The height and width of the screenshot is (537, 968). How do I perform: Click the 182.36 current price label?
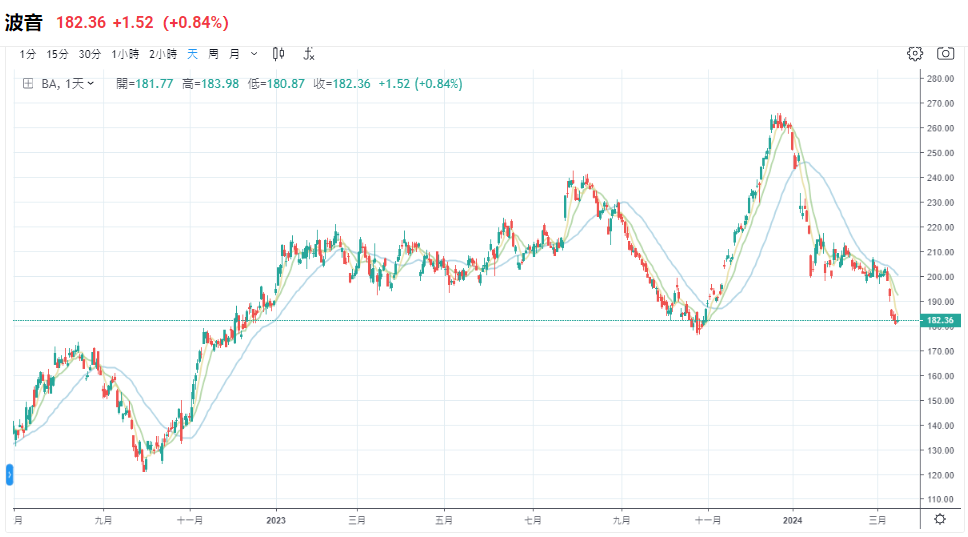(x=940, y=320)
